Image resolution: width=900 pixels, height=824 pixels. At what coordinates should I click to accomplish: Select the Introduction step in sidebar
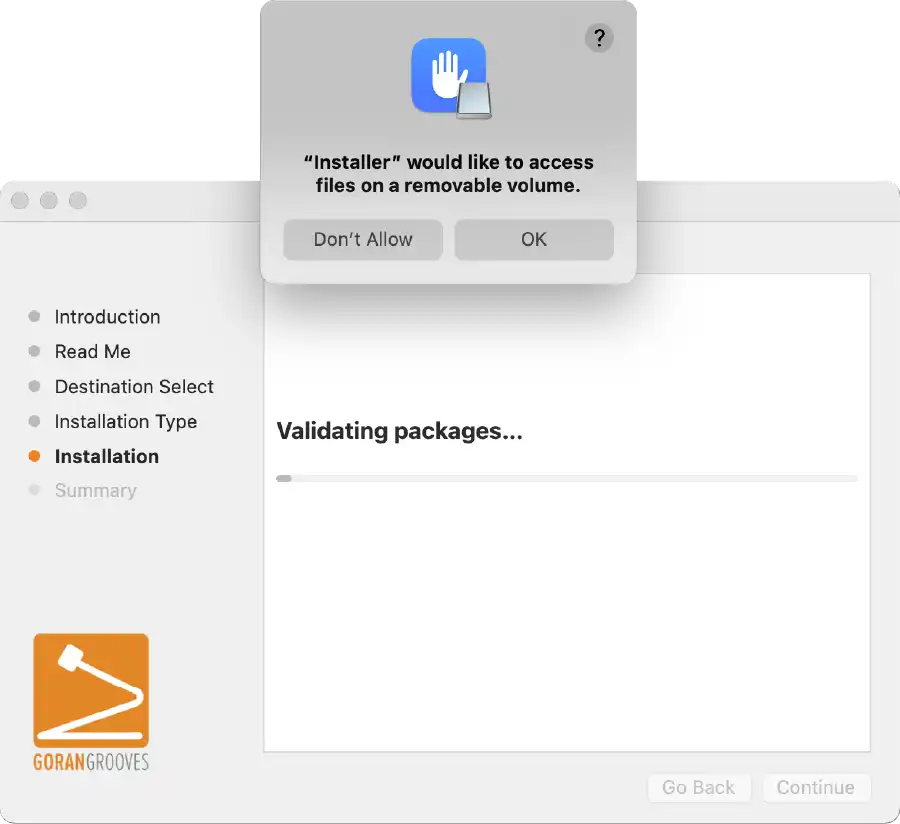tap(107, 317)
